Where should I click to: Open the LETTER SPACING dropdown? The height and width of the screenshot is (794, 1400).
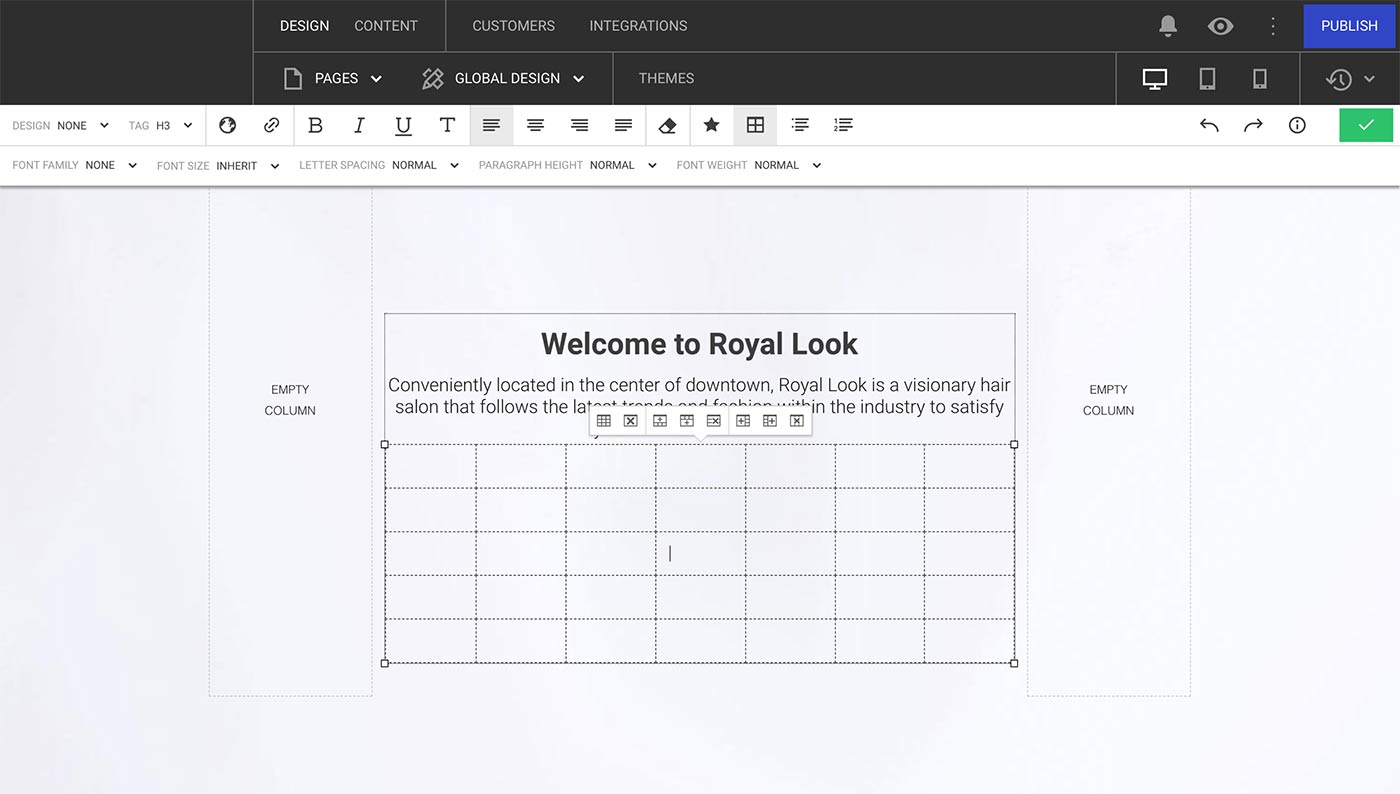point(379,165)
